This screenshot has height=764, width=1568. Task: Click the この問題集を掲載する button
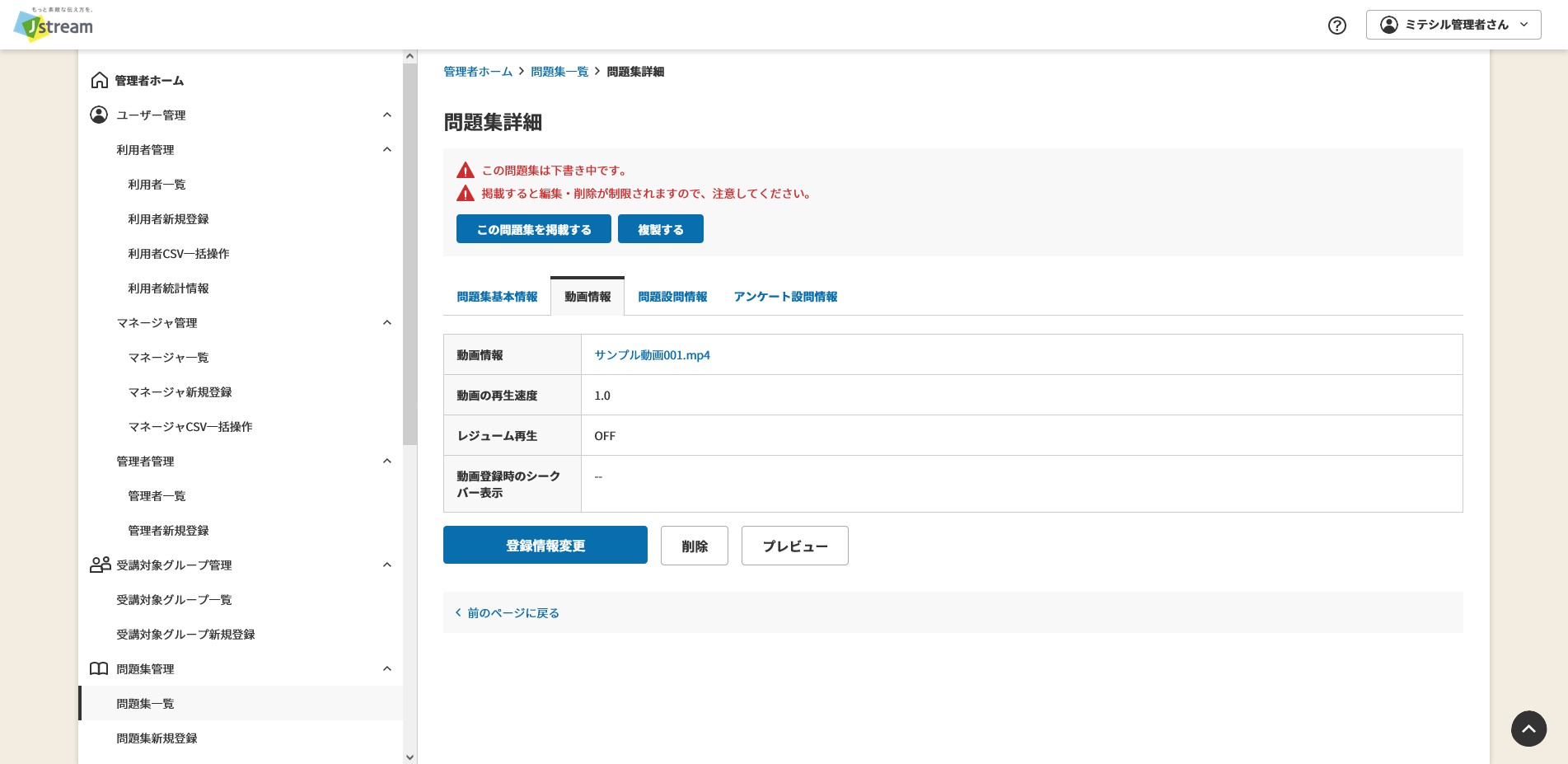[x=534, y=229]
